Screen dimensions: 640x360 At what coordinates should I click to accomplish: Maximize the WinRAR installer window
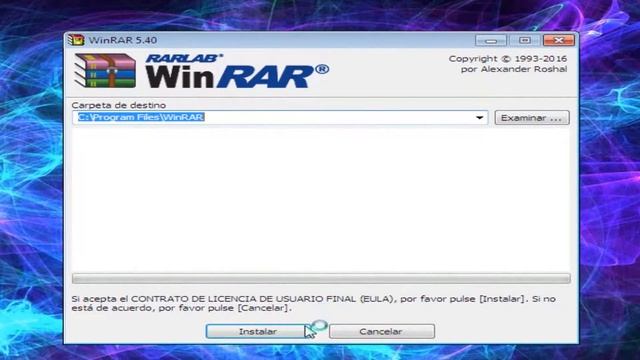[x=524, y=40]
